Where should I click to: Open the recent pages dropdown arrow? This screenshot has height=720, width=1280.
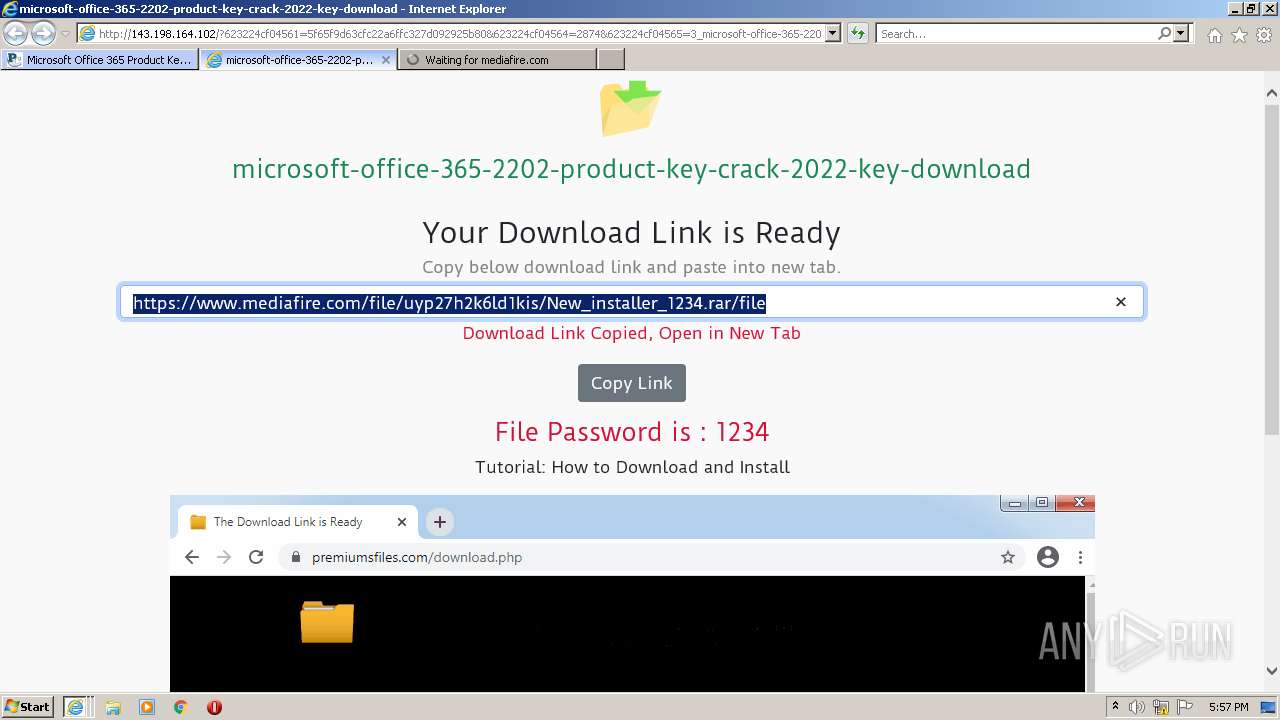pyautogui.click(x=65, y=34)
